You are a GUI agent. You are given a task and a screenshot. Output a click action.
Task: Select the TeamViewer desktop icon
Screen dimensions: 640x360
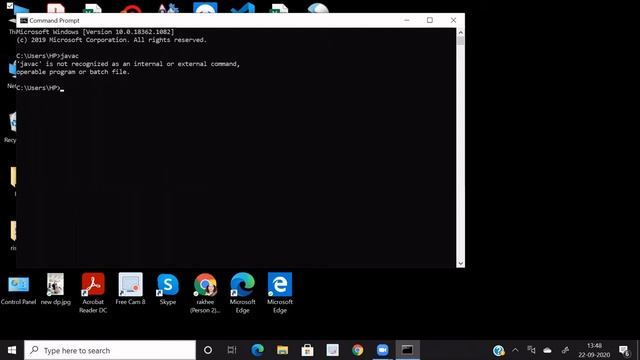(x=205, y=7)
